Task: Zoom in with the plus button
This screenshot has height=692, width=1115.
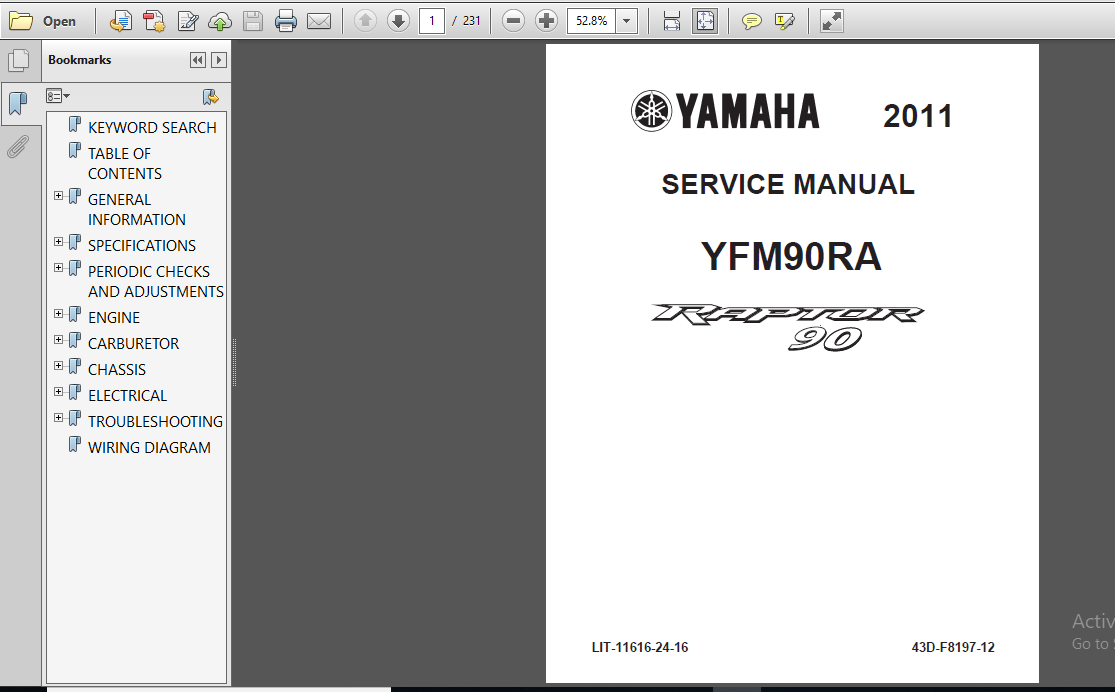Action: (x=546, y=21)
